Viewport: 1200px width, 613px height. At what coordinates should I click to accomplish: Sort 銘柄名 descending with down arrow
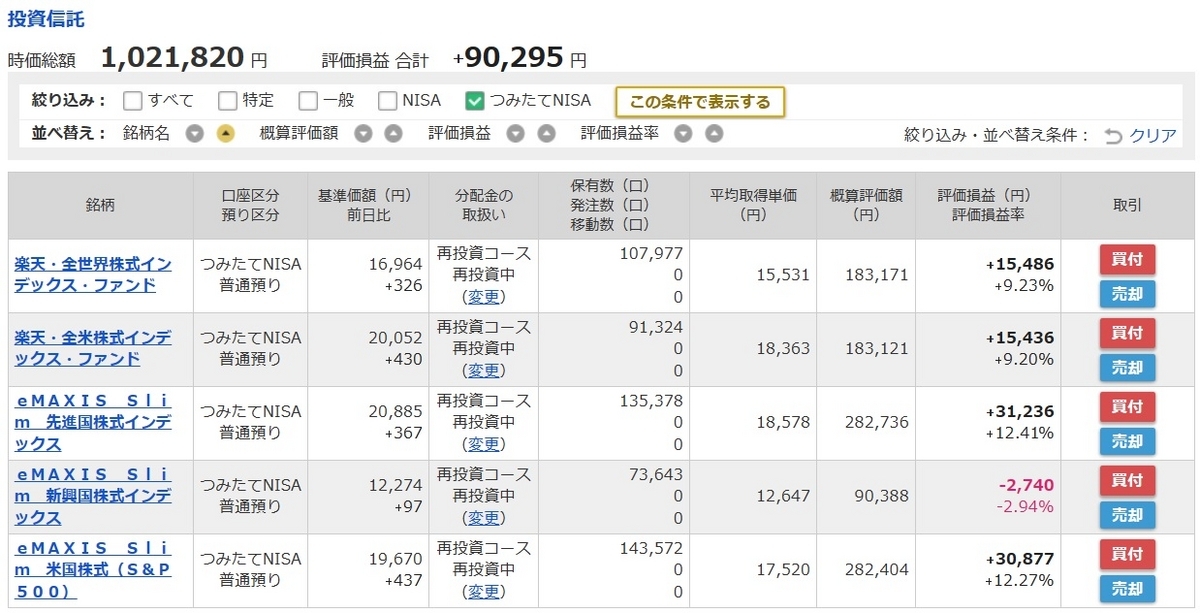(x=195, y=133)
